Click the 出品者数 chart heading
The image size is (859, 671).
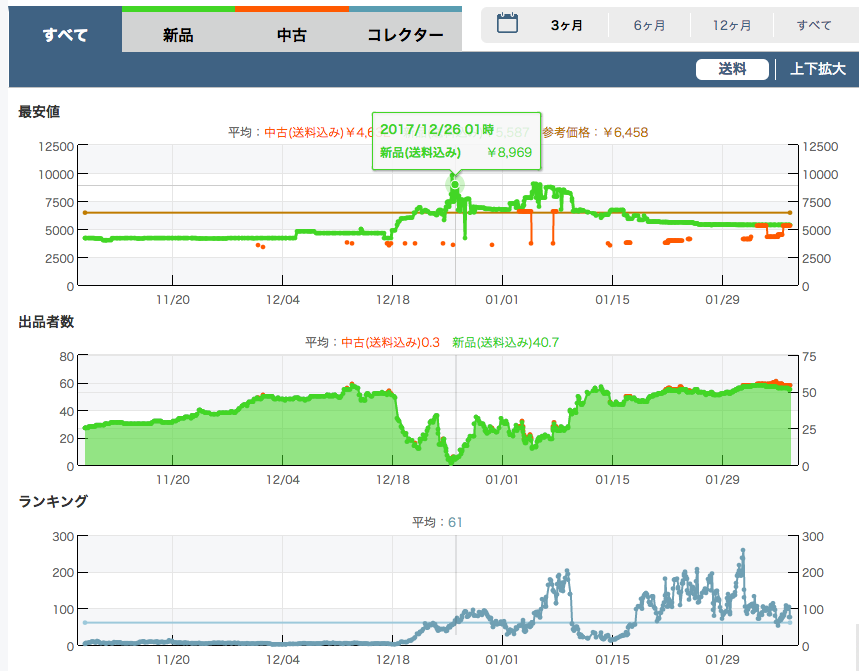tap(46, 322)
